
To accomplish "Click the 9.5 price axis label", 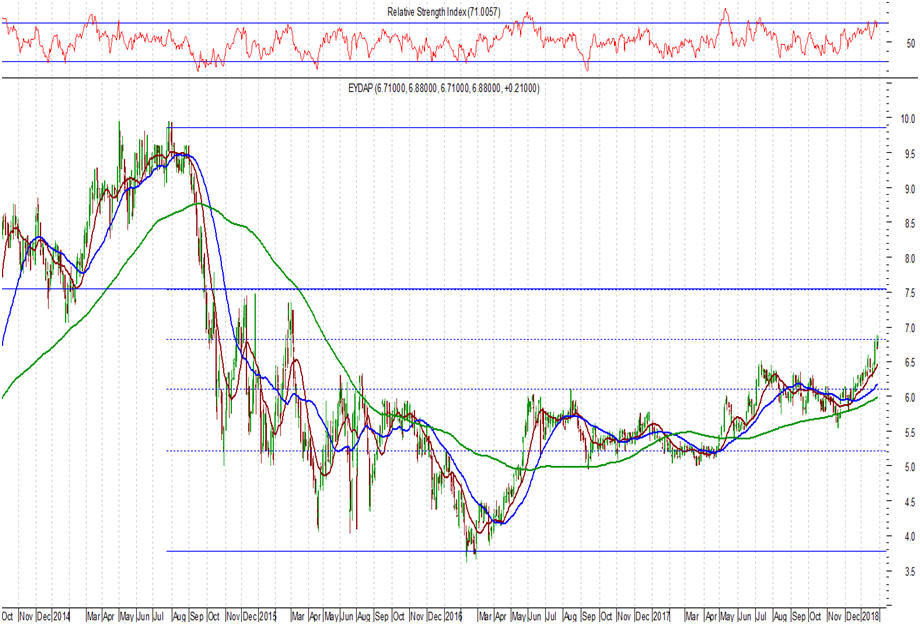I will click(x=909, y=154).
